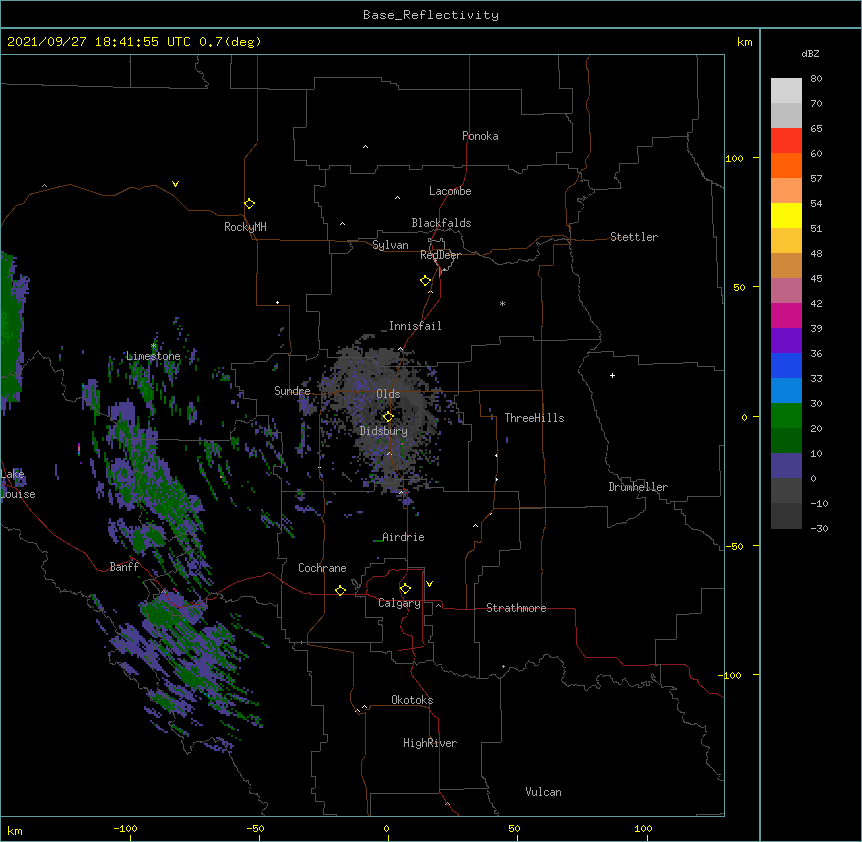This screenshot has height=842, width=862.
Task: Click the white asterisk marker east of Innisfail
Action: coord(502,303)
